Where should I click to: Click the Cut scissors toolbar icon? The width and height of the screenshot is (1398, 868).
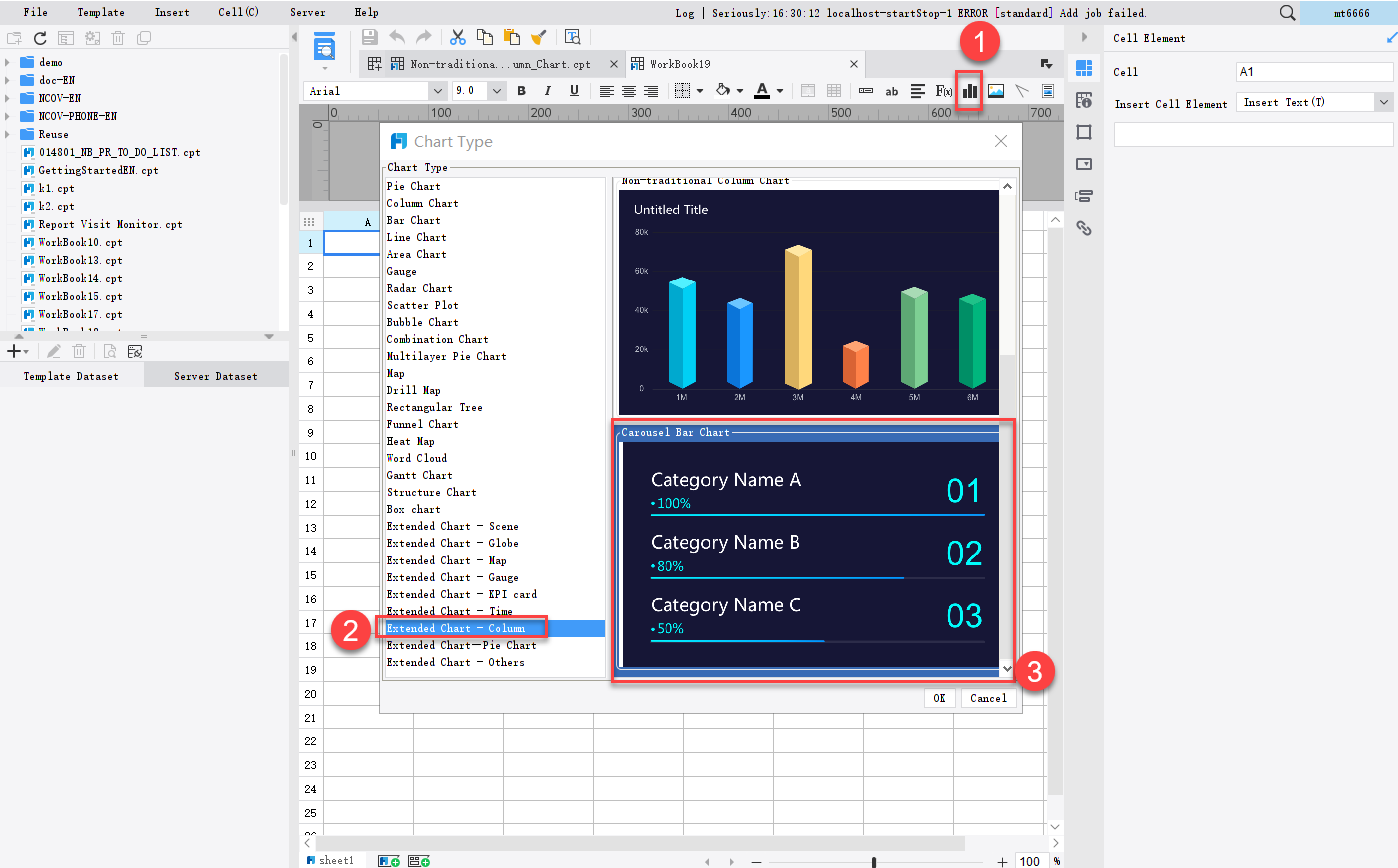pos(457,36)
